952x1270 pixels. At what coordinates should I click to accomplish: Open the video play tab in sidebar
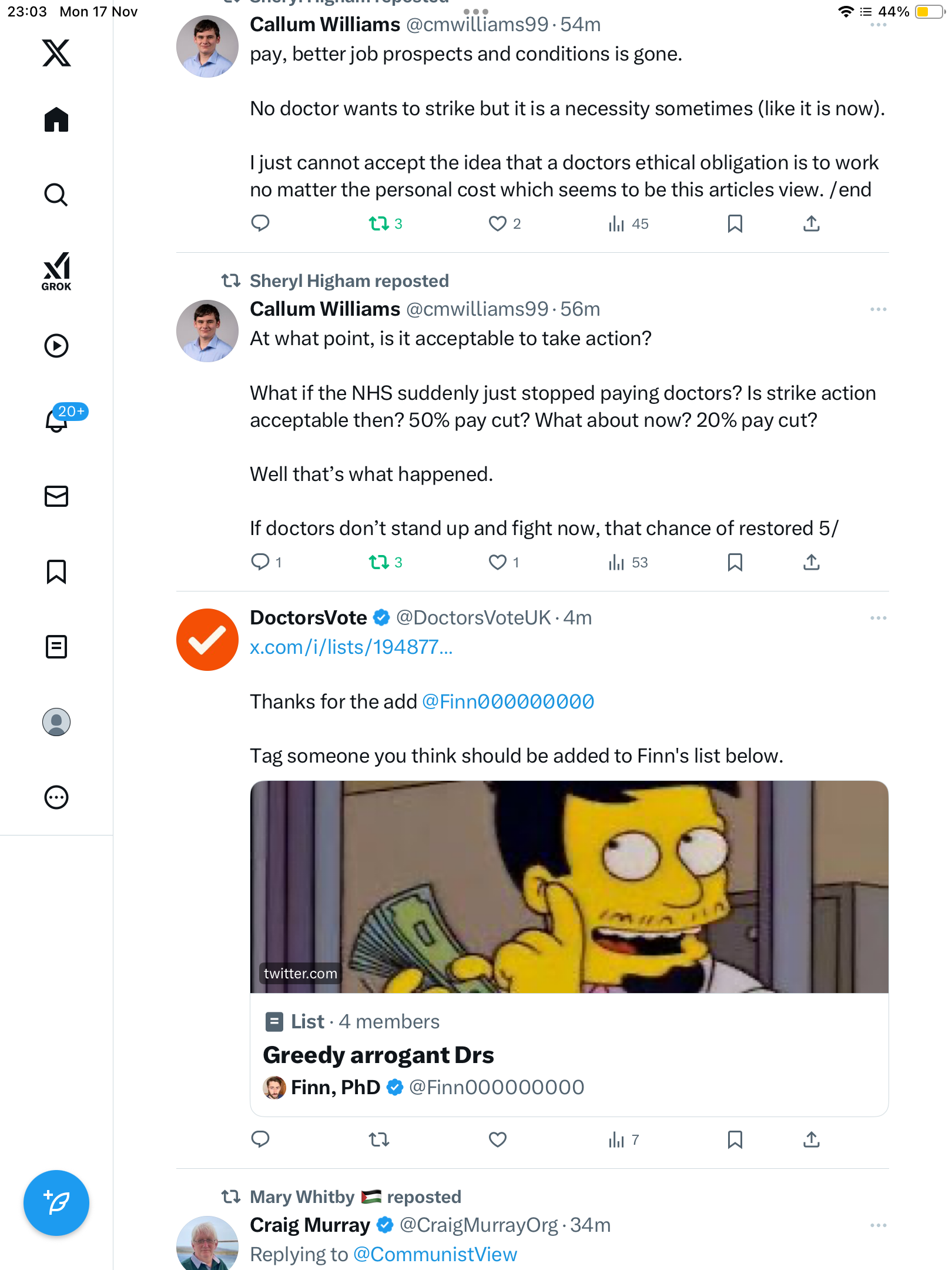56,346
